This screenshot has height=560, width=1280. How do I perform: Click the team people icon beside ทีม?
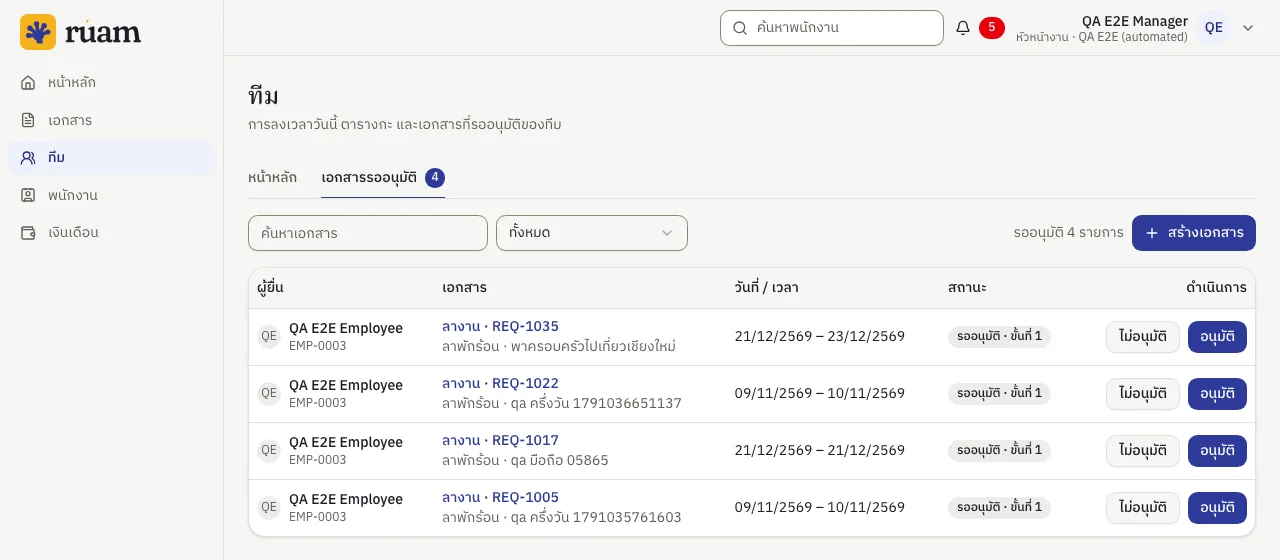click(28, 157)
